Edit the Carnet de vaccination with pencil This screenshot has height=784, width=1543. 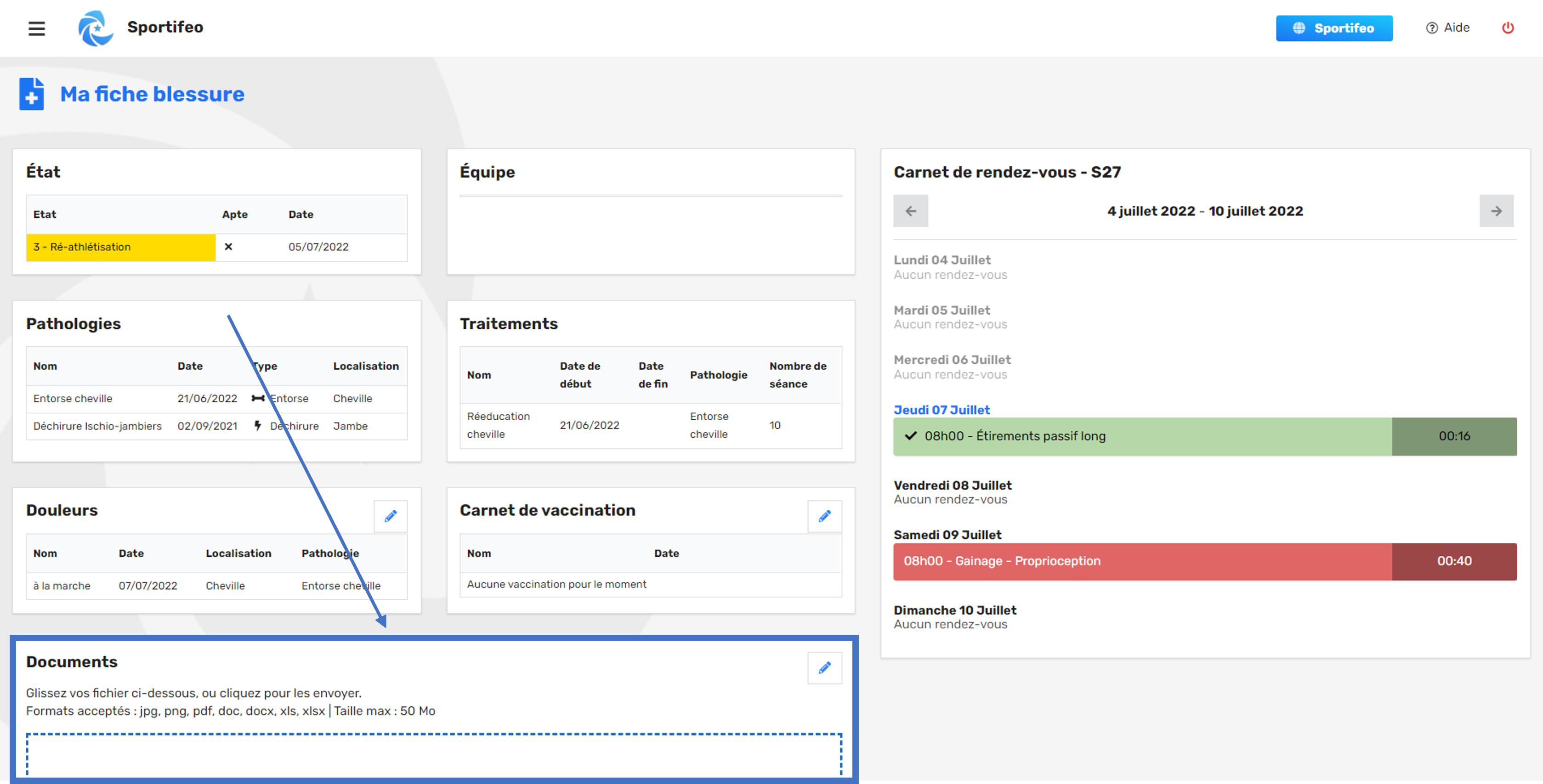(824, 516)
